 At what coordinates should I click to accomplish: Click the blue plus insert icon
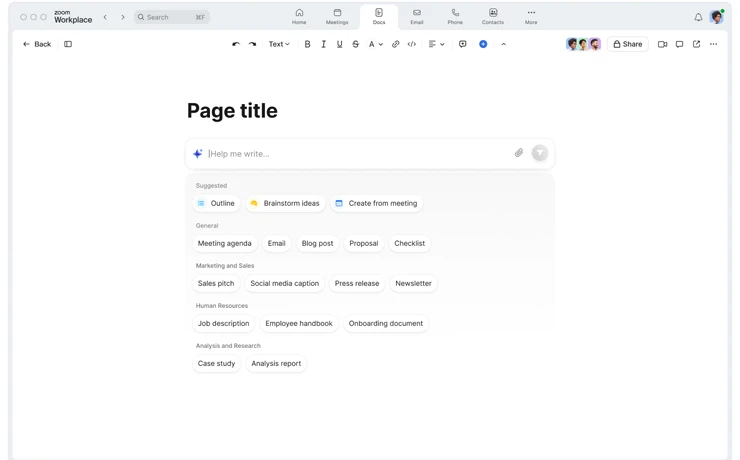click(x=483, y=44)
